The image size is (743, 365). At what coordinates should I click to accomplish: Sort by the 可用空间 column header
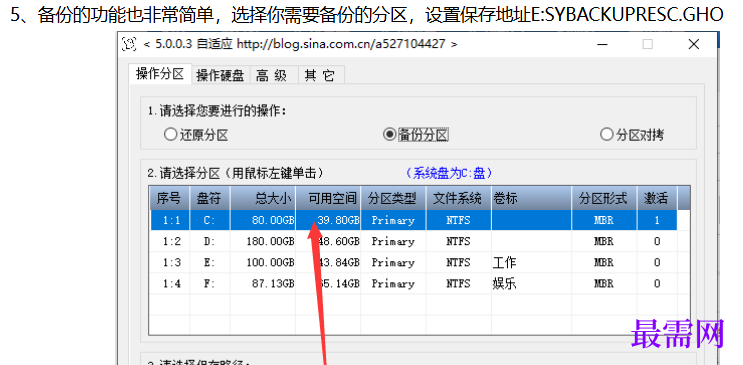click(328, 198)
